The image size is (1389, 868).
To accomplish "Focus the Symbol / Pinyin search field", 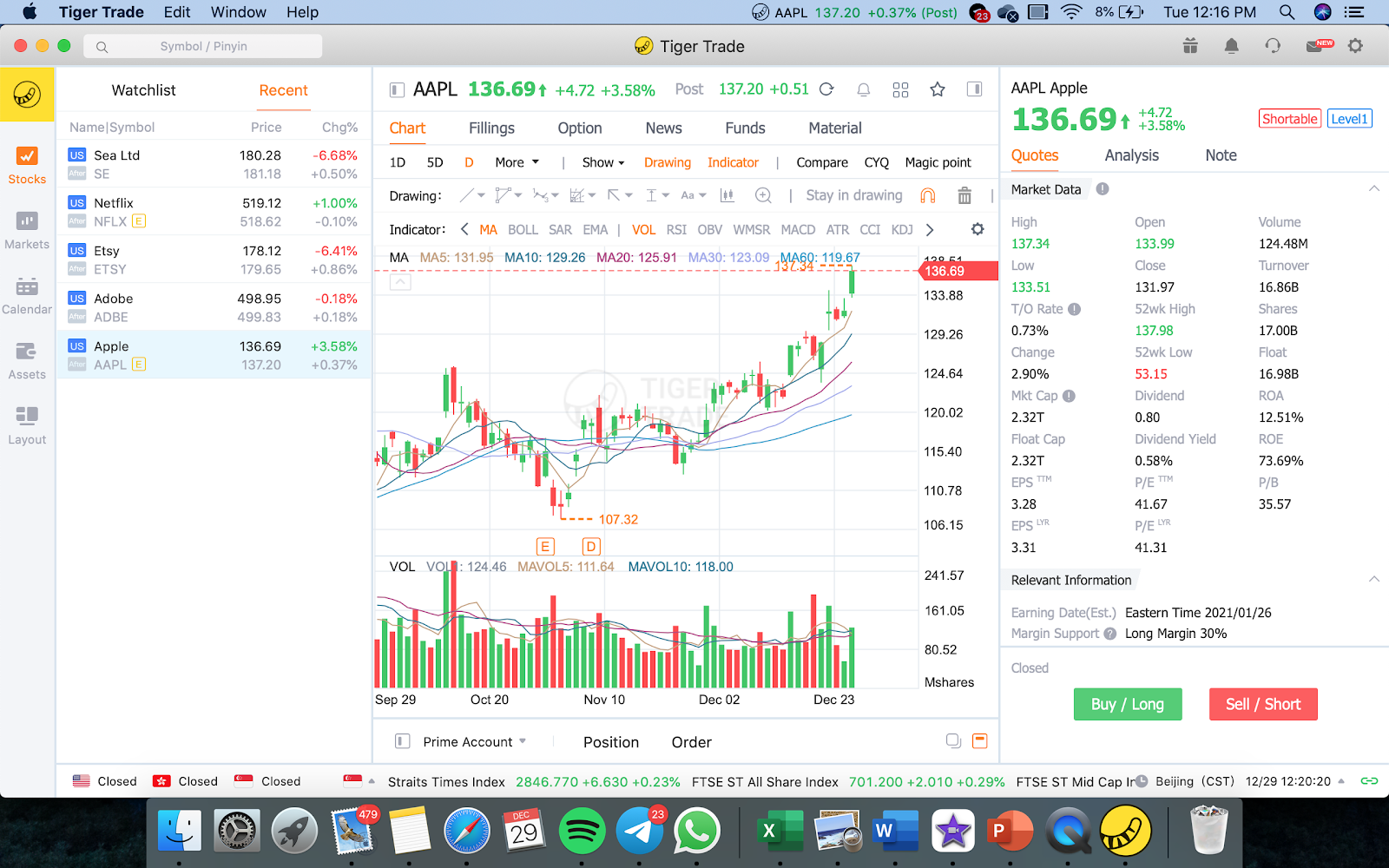I will click(x=203, y=46).
